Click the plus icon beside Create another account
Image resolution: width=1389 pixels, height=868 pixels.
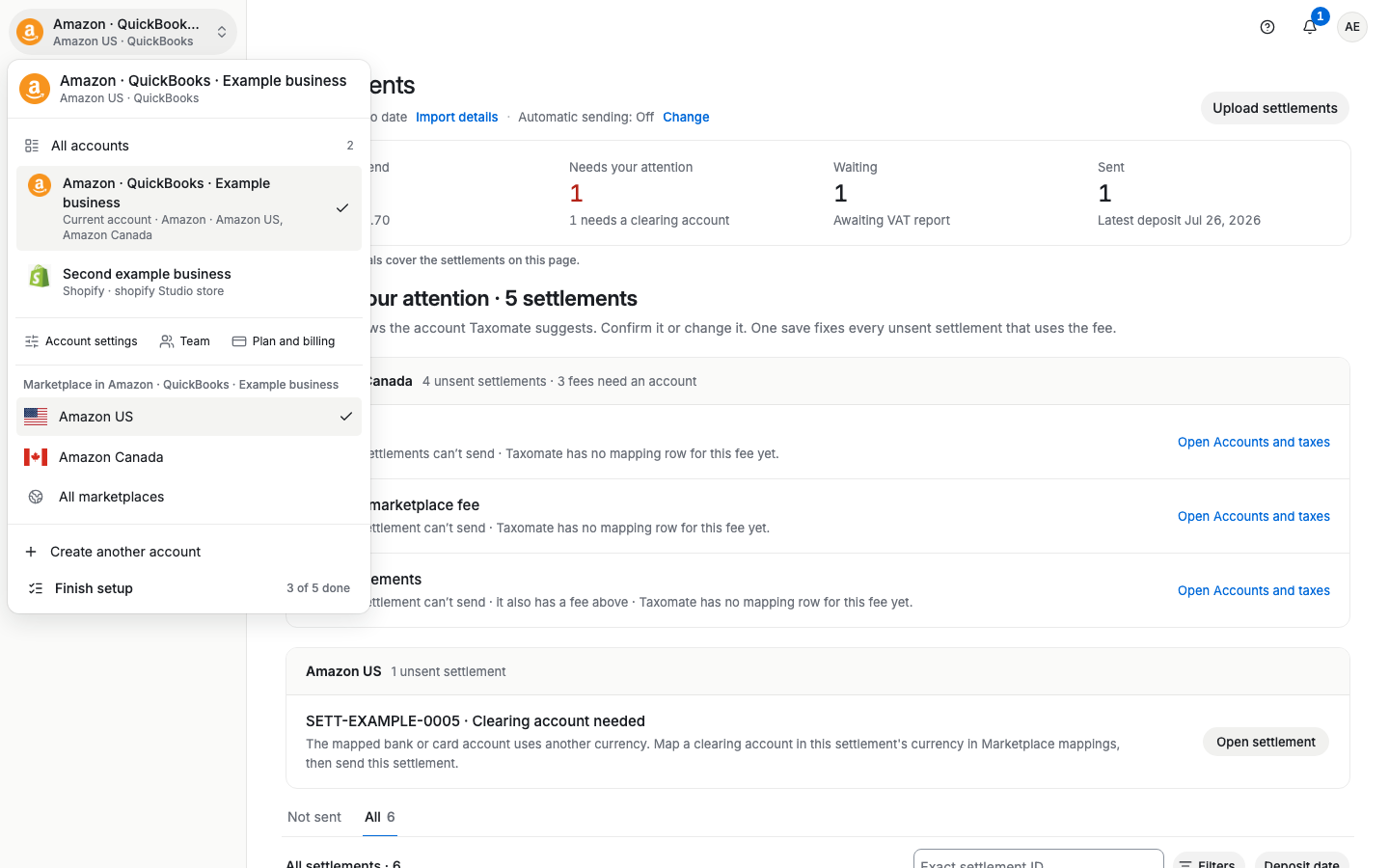point(31,552)
